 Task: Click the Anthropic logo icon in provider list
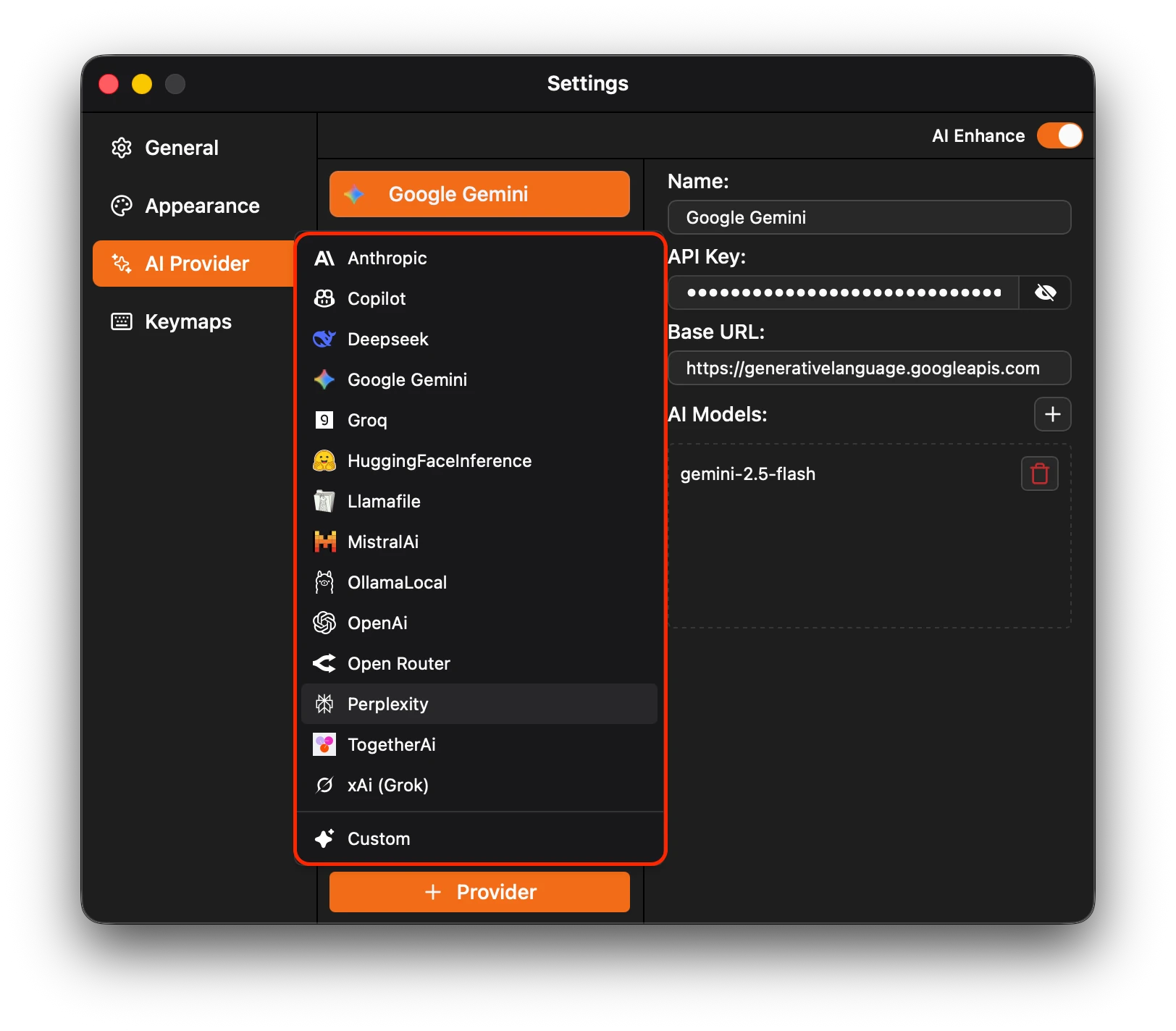324,258
